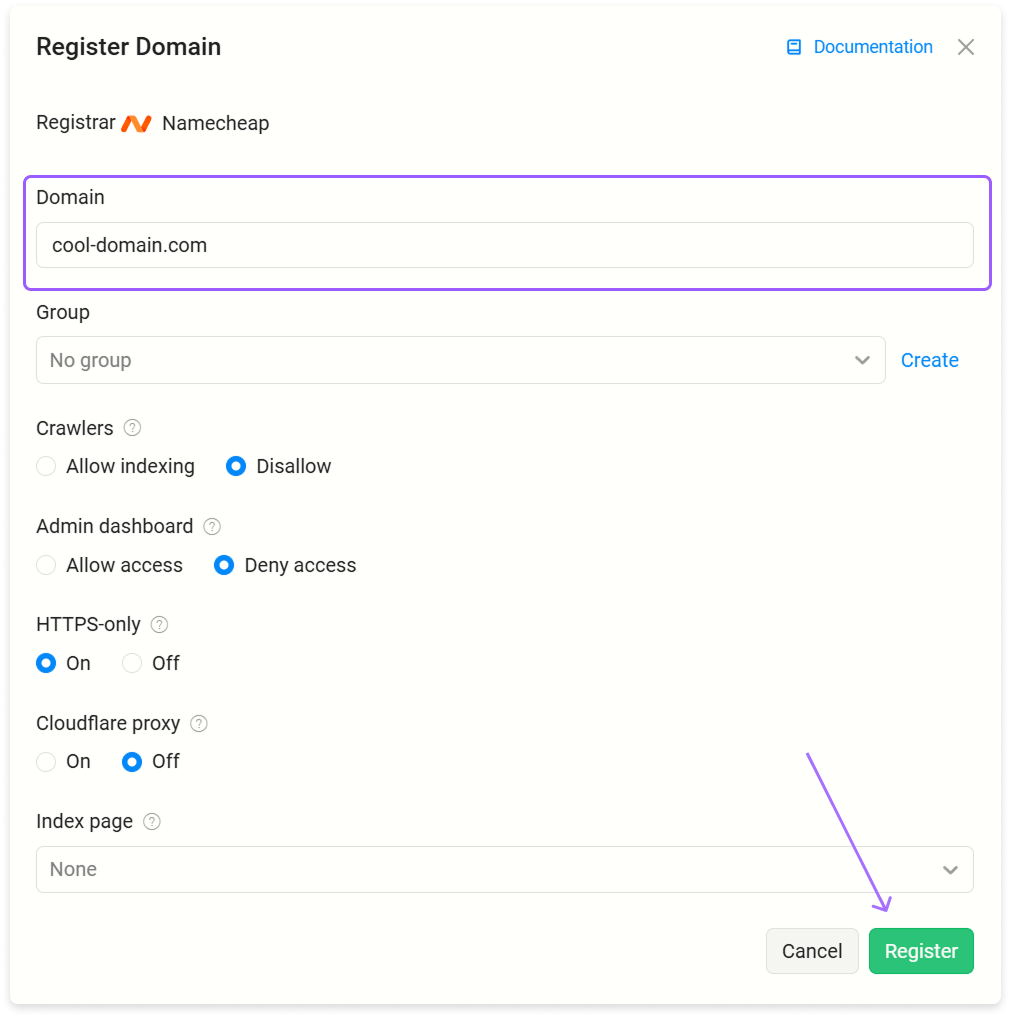Viewport: 1011px width, 1018px height.
Task: Open the Index page dropdown showing None
Action: (505, 869)
